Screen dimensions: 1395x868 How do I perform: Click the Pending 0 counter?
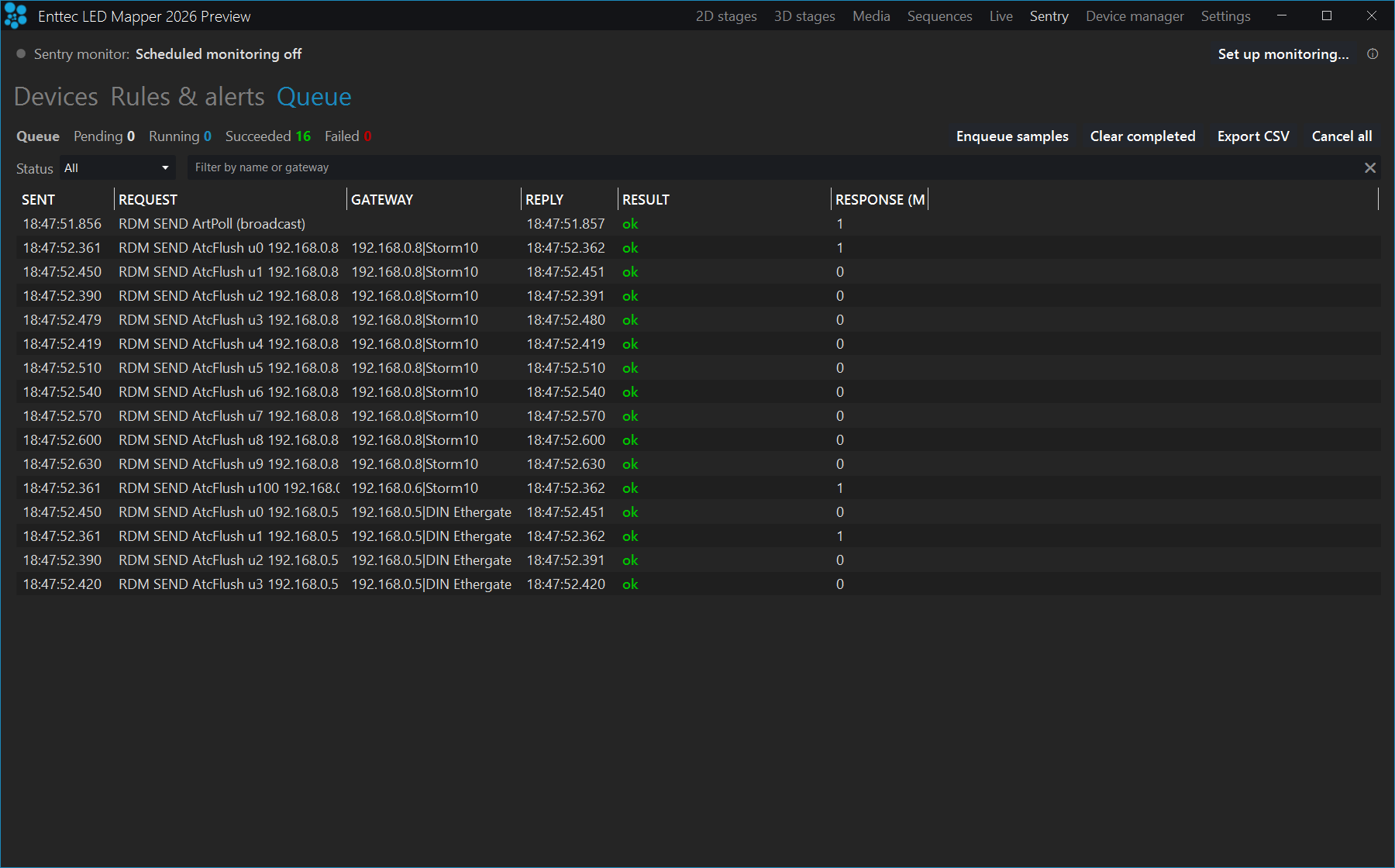pos(104,136)
